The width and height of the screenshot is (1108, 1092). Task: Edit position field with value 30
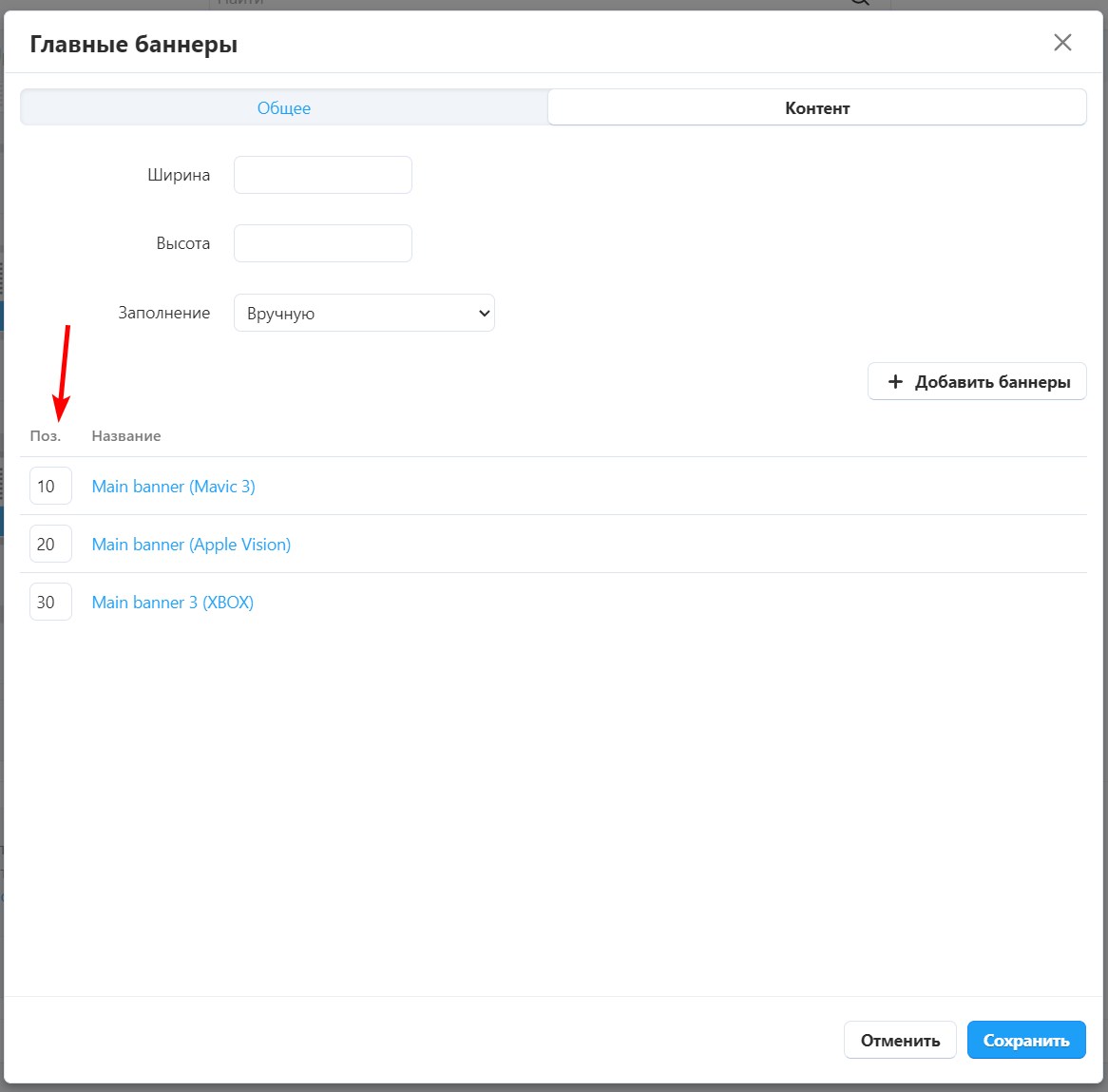click(x=50, y=603)
